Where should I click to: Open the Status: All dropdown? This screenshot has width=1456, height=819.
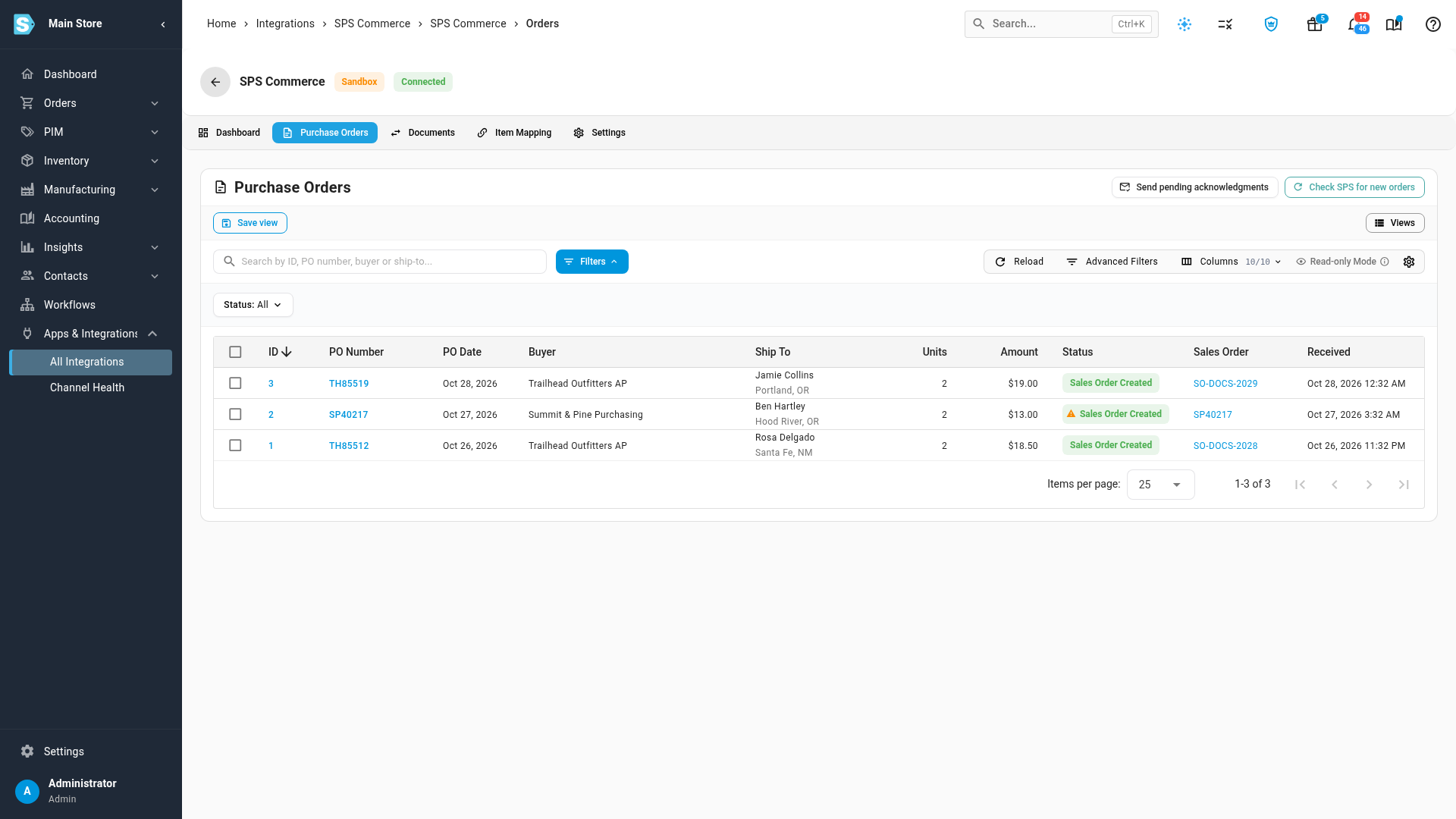point(253,305)
